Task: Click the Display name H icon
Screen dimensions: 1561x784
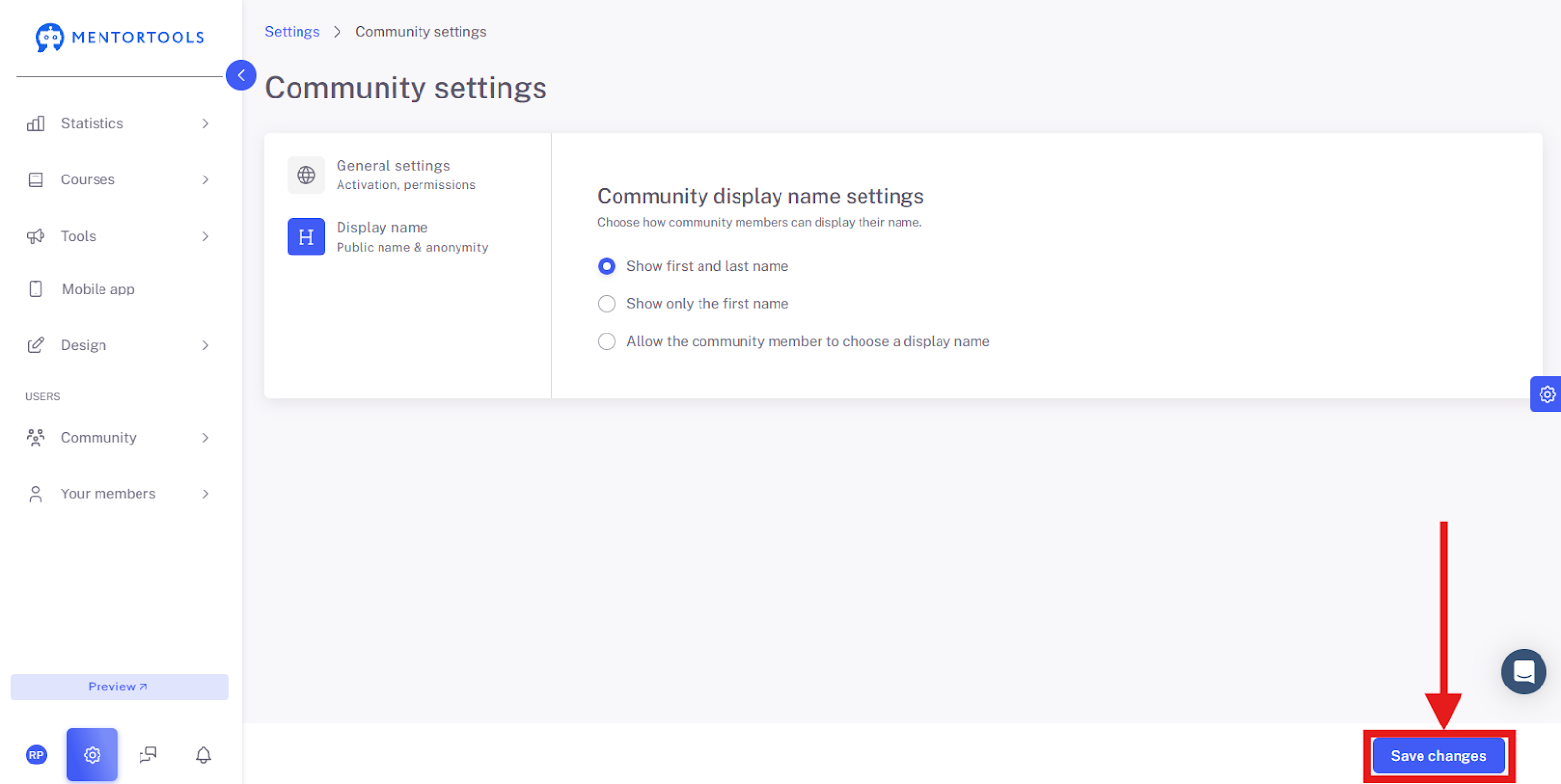Action: (x=306, y=237)
